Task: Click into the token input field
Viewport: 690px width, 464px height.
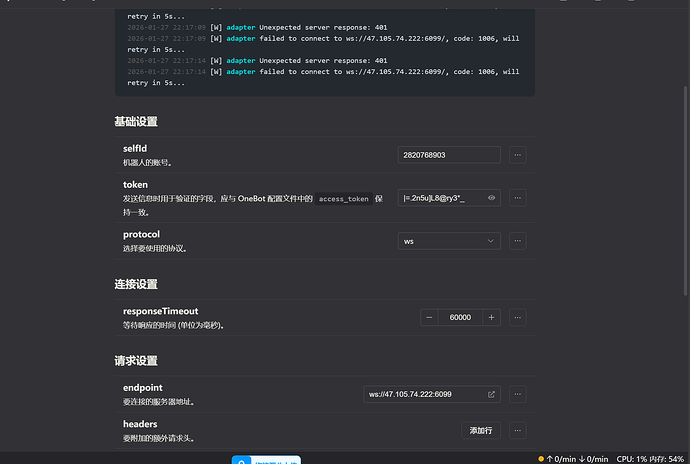Action: (x=440, y=198)
